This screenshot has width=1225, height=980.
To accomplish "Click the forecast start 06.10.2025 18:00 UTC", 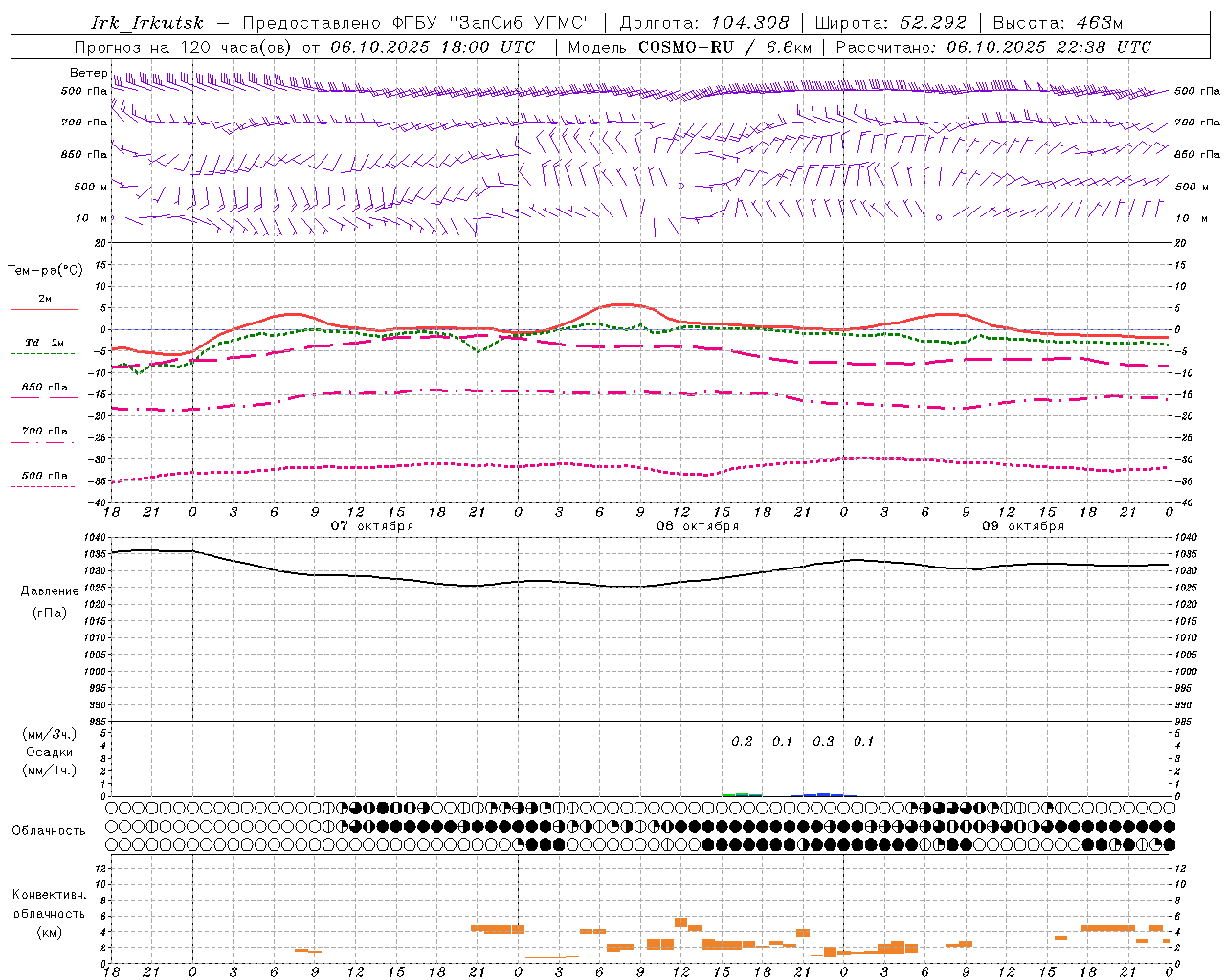I will [433, 47].
